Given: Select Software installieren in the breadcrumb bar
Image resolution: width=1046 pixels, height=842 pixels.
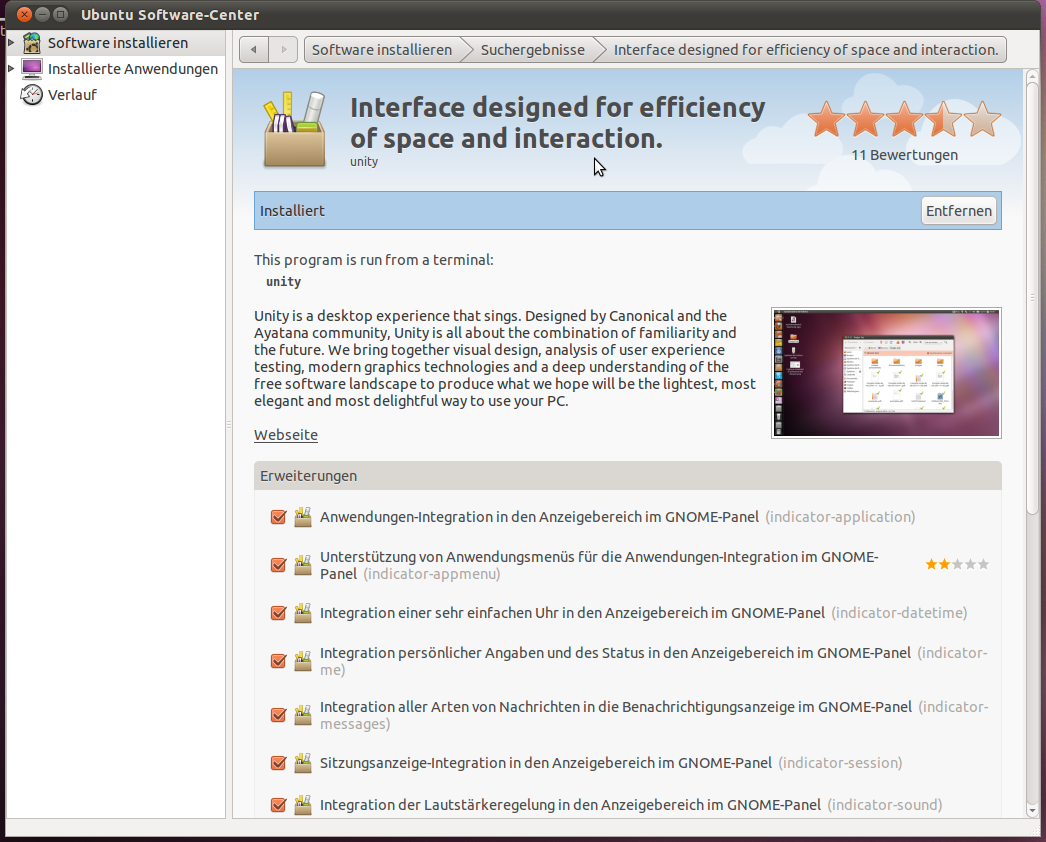Looking at the screenshot, I should click(x=383, y=49).
